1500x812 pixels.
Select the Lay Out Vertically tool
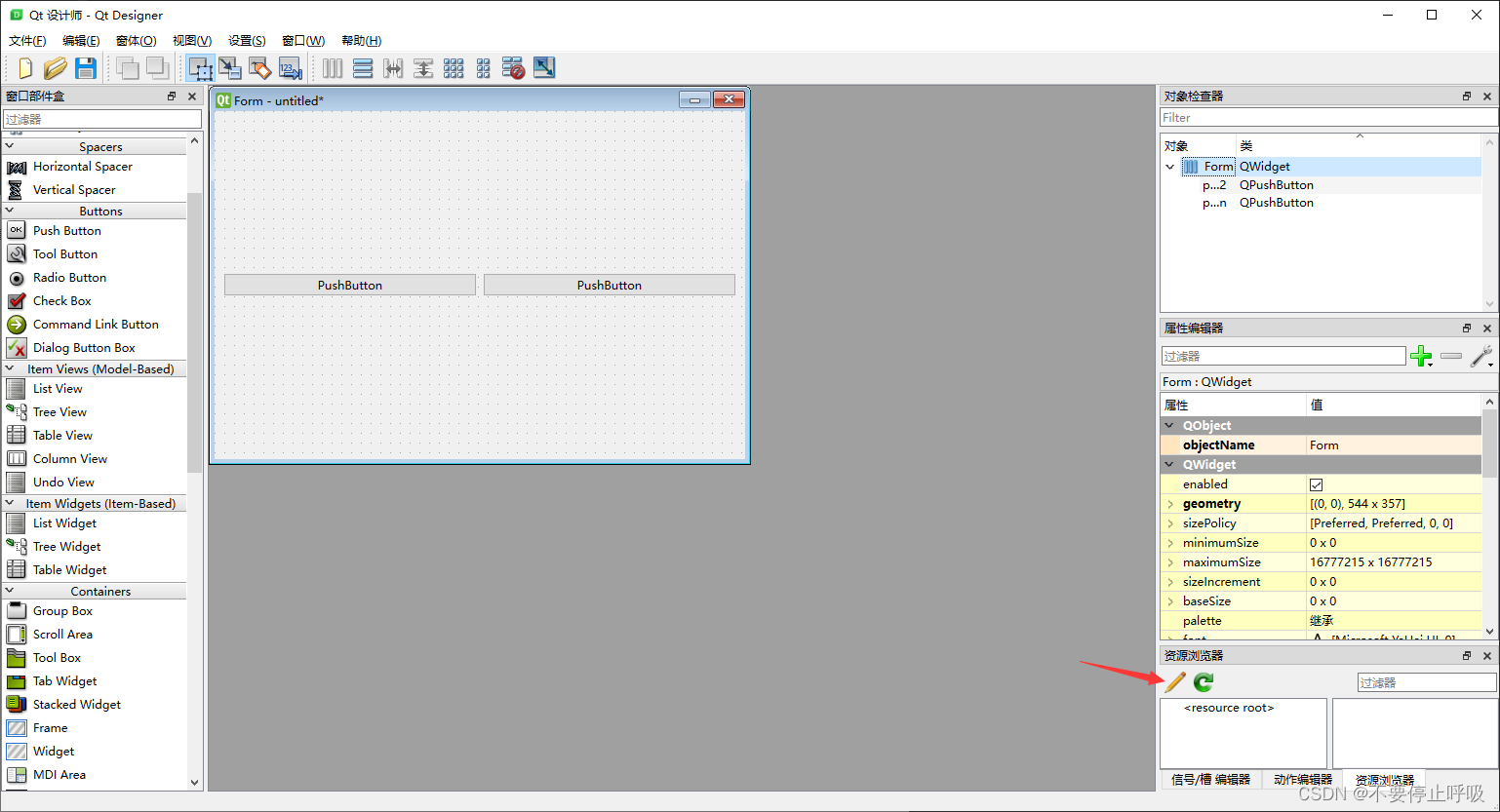[x=362, y=67]
